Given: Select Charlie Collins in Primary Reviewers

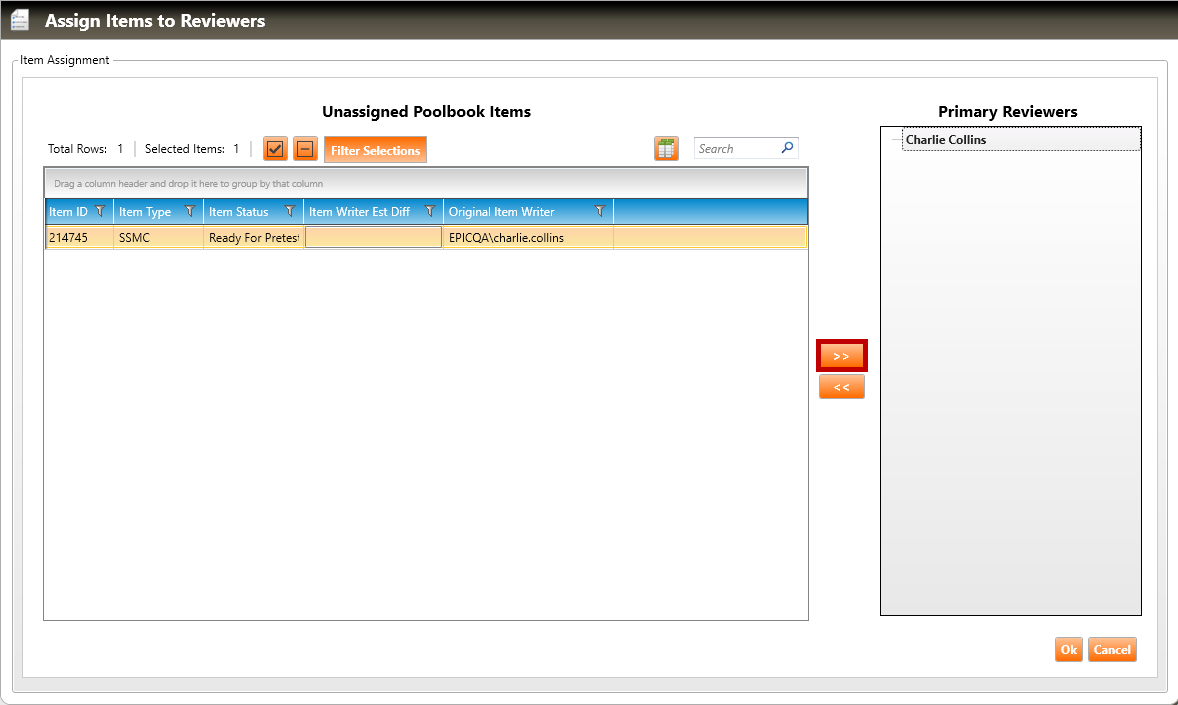Looking at the screenshot, I should coord(946,140).
